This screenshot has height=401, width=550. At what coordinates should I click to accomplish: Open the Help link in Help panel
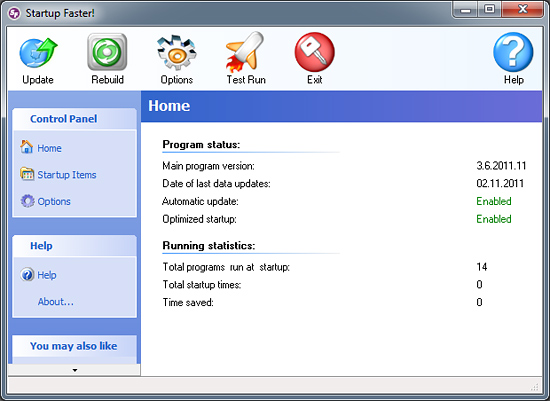pyautogui.click(x=47, y=275)
